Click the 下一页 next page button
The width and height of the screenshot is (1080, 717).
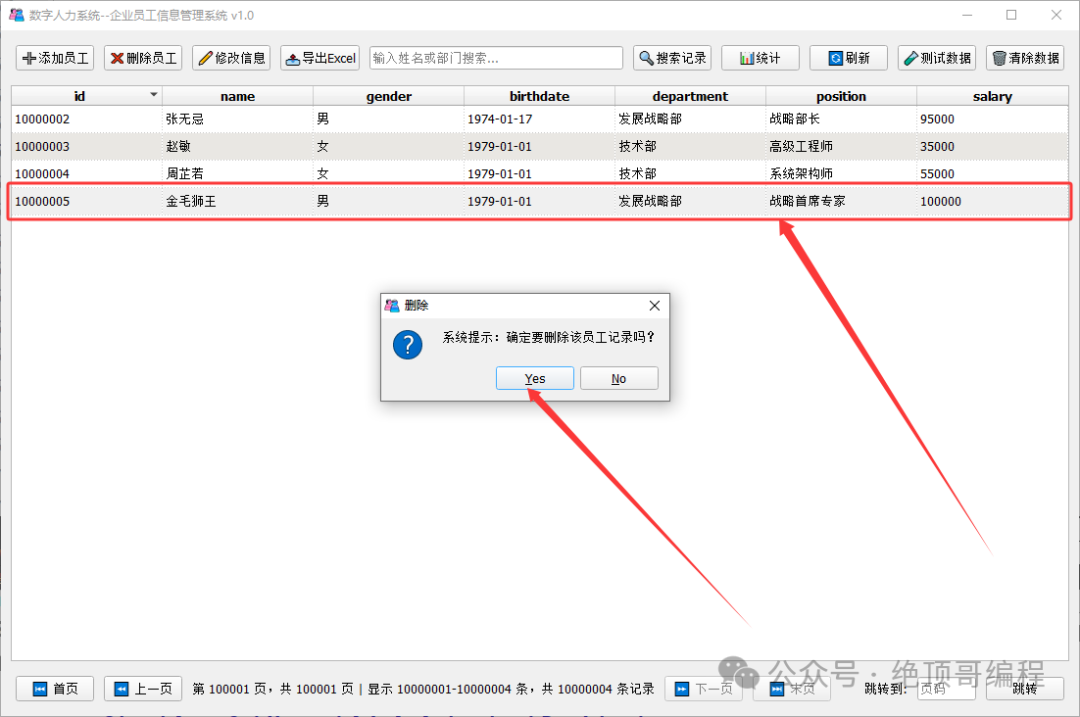pyautogui.click(x=703, y=689)
